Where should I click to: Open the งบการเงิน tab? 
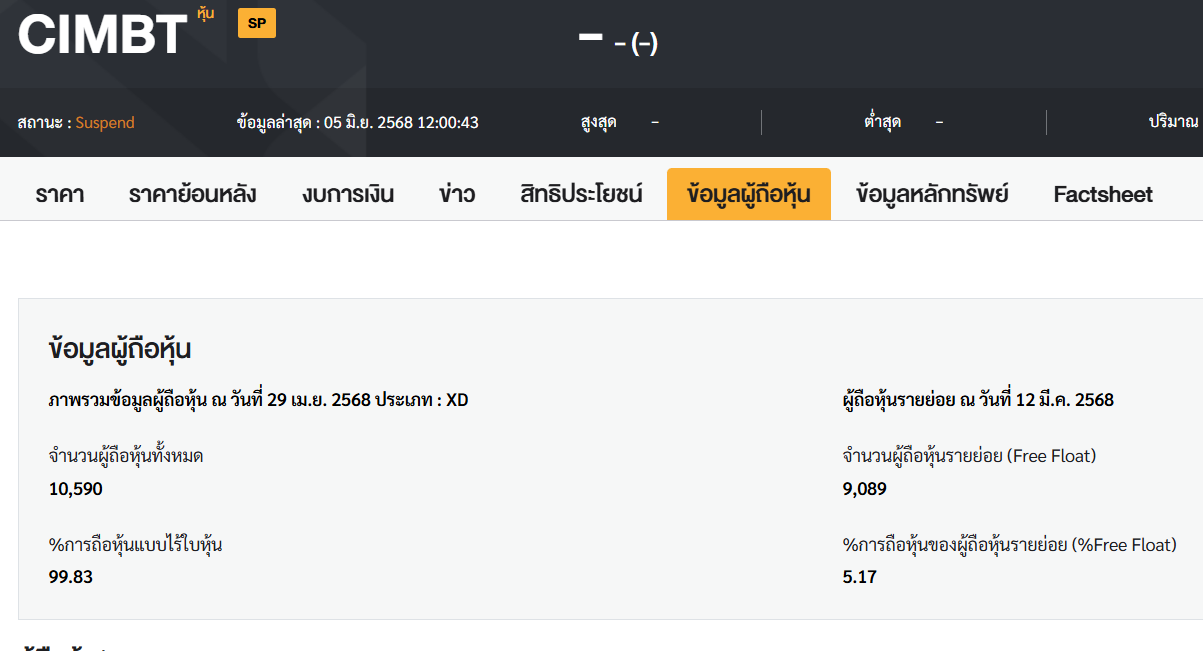coord(348,194)
